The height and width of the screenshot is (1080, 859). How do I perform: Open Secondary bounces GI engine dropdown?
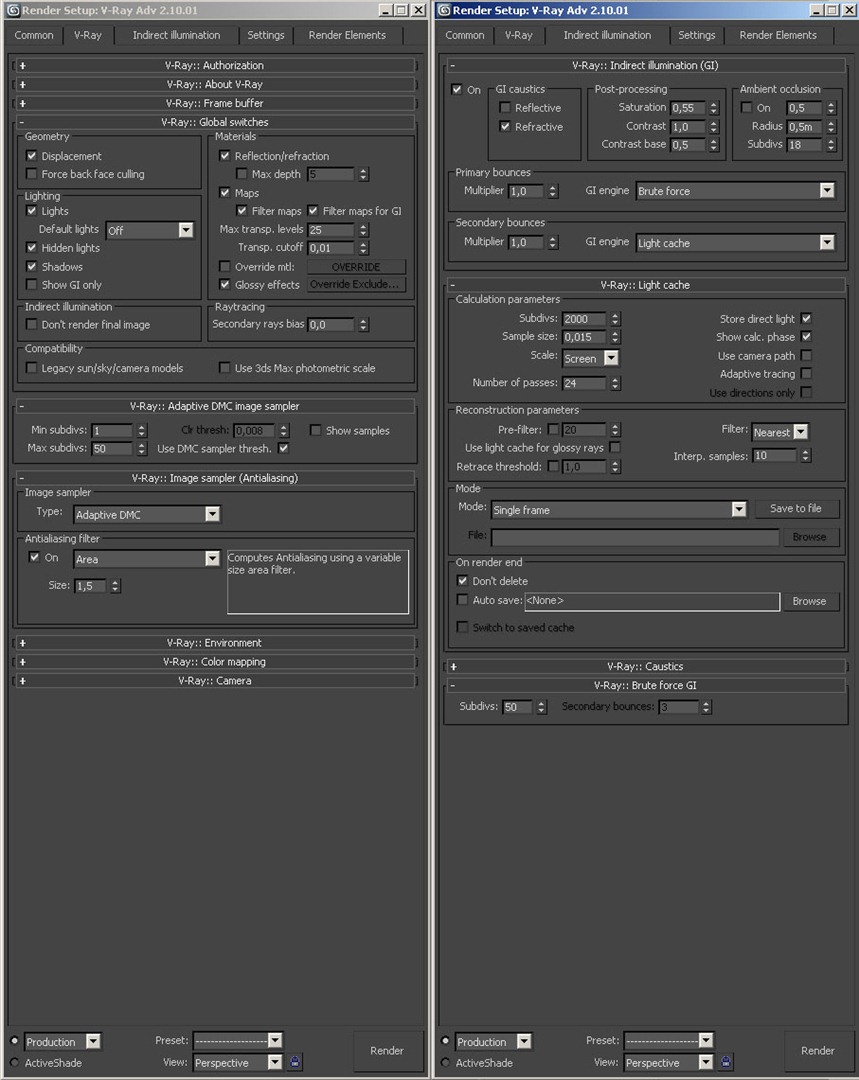736,242
